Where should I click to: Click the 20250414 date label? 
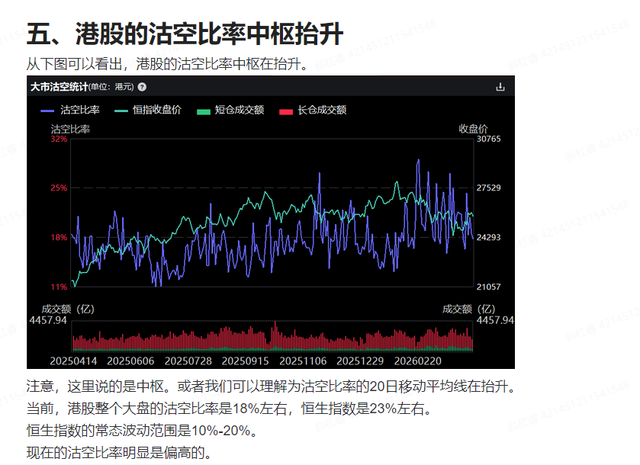pyautogui.click(x=73, y=361)
